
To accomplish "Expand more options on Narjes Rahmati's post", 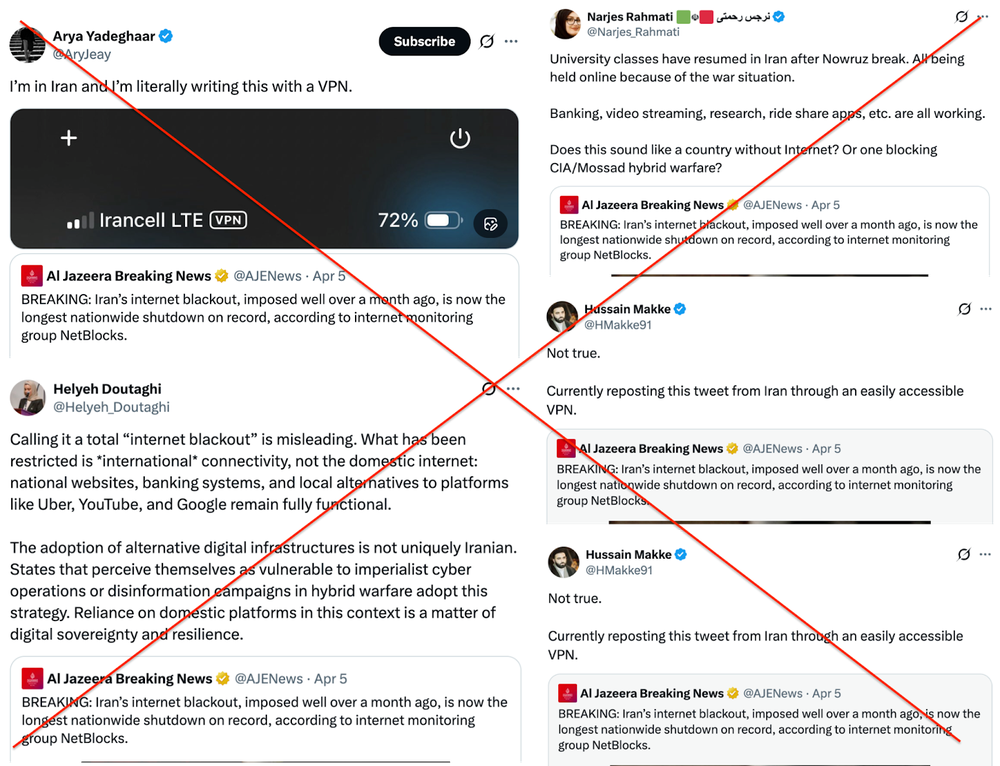I will click(986, 17).
